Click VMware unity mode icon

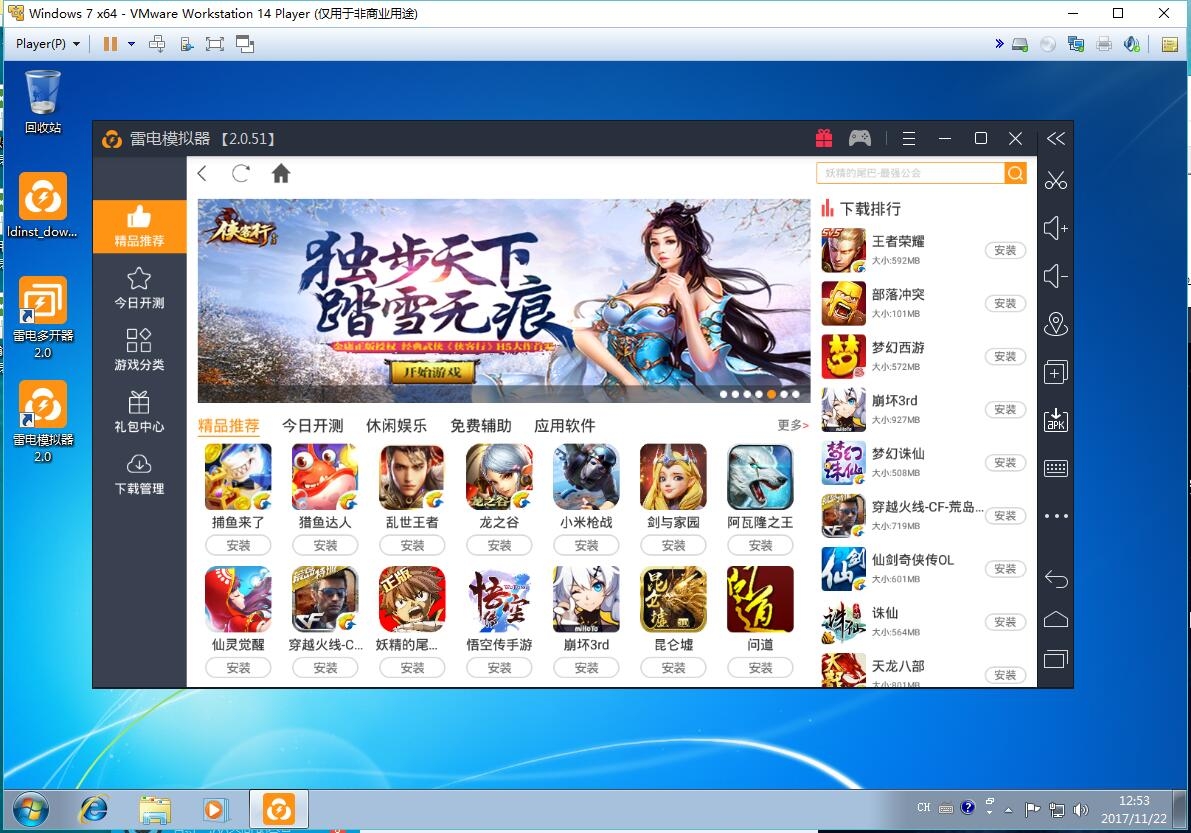tap(245, 44)
